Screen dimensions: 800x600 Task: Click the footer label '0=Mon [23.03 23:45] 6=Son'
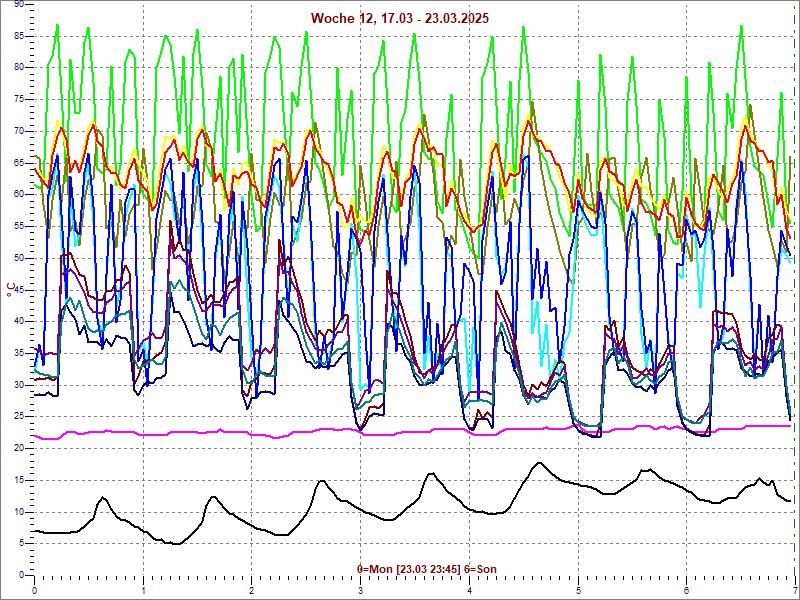(x=427, y=569)
